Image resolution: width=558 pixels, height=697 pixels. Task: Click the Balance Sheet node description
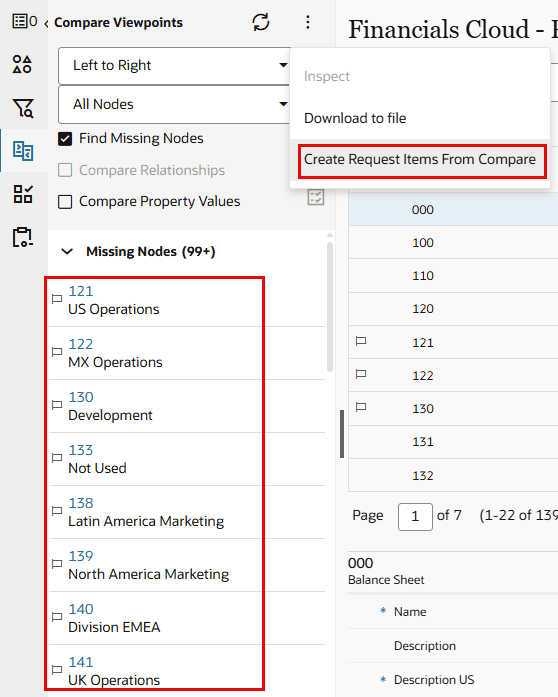pyautogui.click(x=386, y=580)
